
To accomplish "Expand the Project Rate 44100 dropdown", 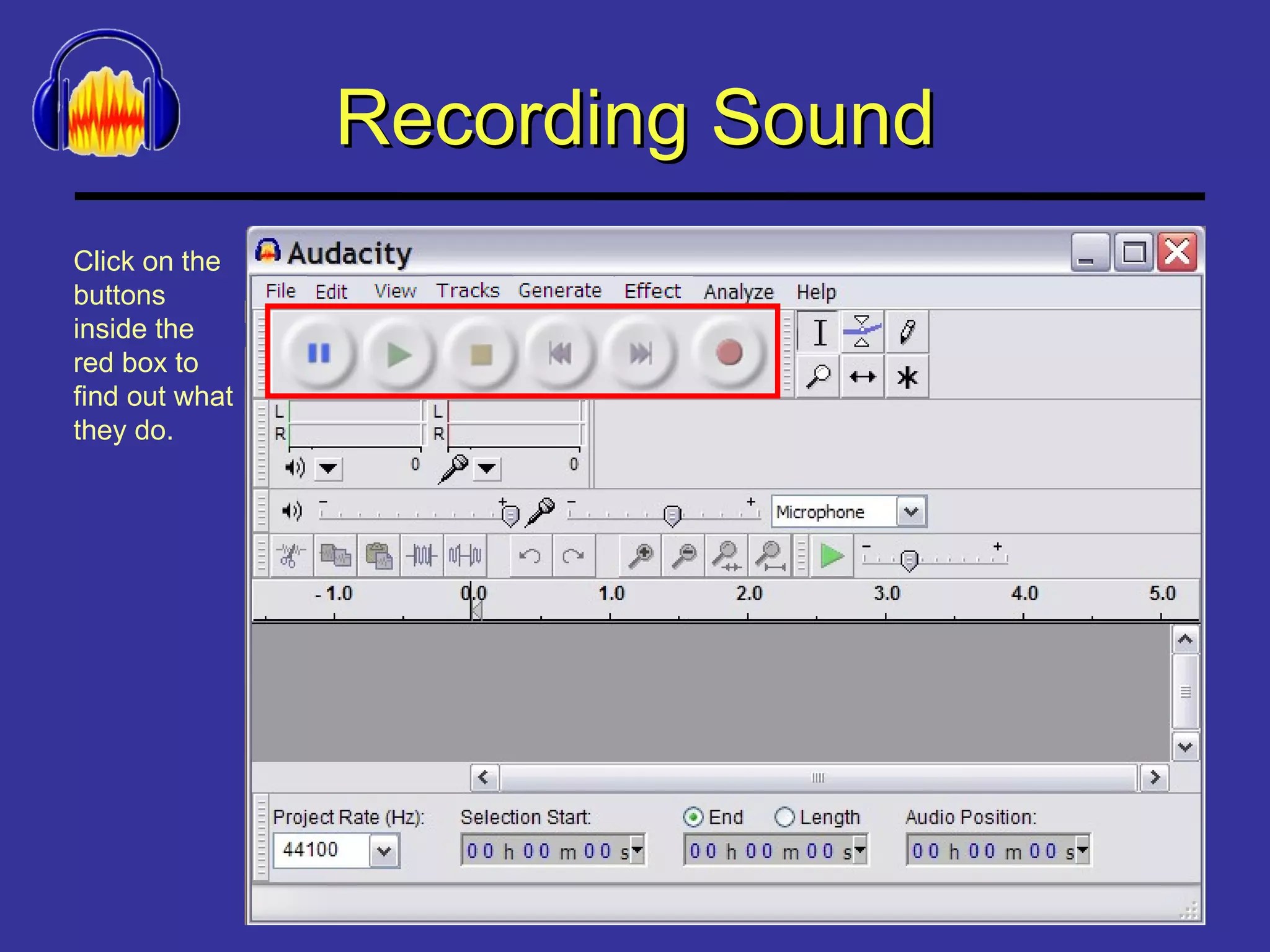I will [384, 851].
